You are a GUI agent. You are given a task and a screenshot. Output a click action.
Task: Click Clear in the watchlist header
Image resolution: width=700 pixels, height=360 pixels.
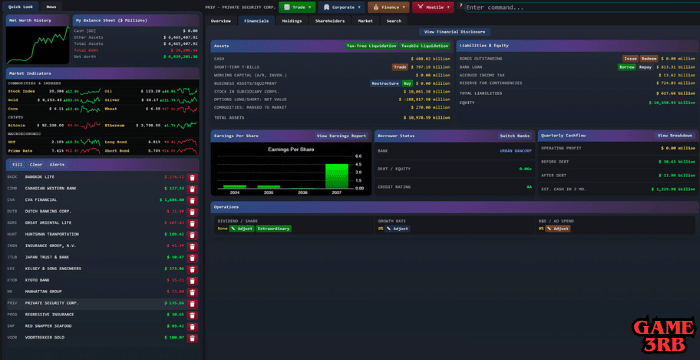pos(36,165)
